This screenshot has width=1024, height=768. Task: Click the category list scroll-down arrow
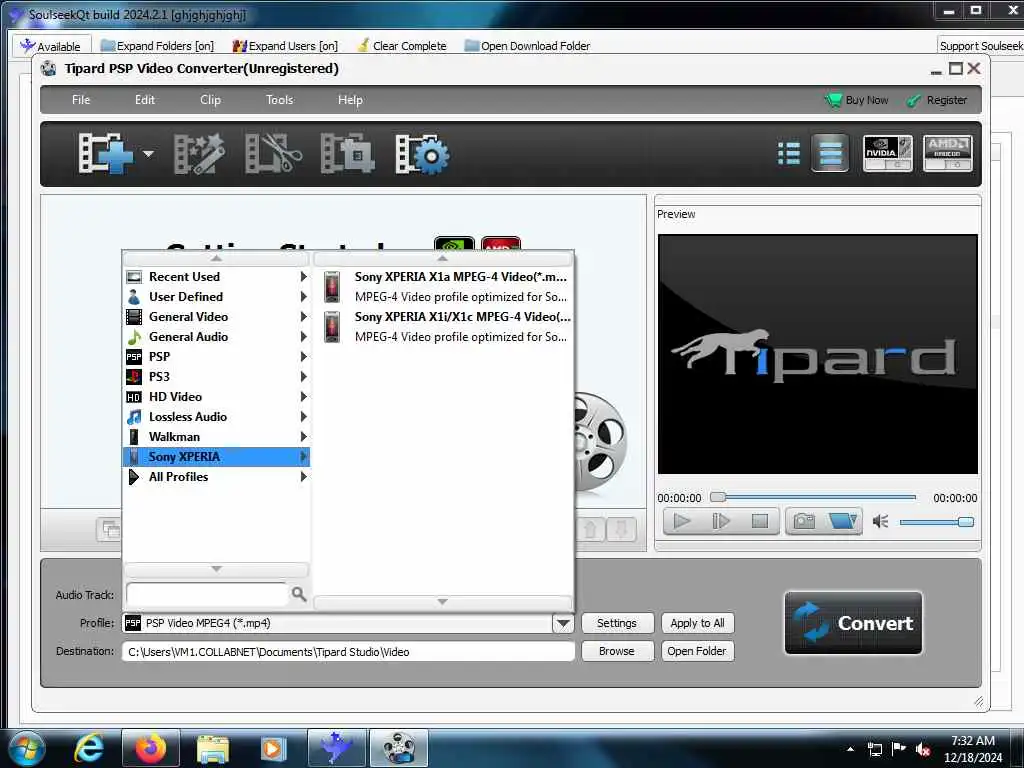tap(216, 569)
